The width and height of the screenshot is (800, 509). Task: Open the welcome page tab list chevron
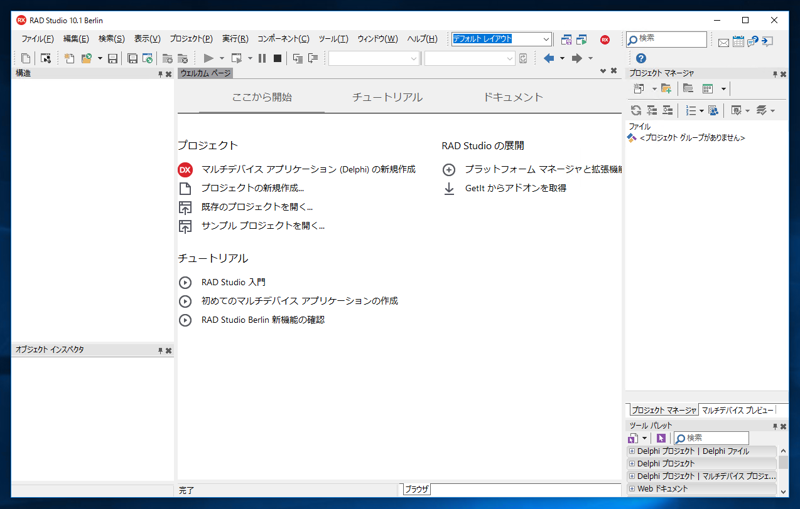point(603,71)
